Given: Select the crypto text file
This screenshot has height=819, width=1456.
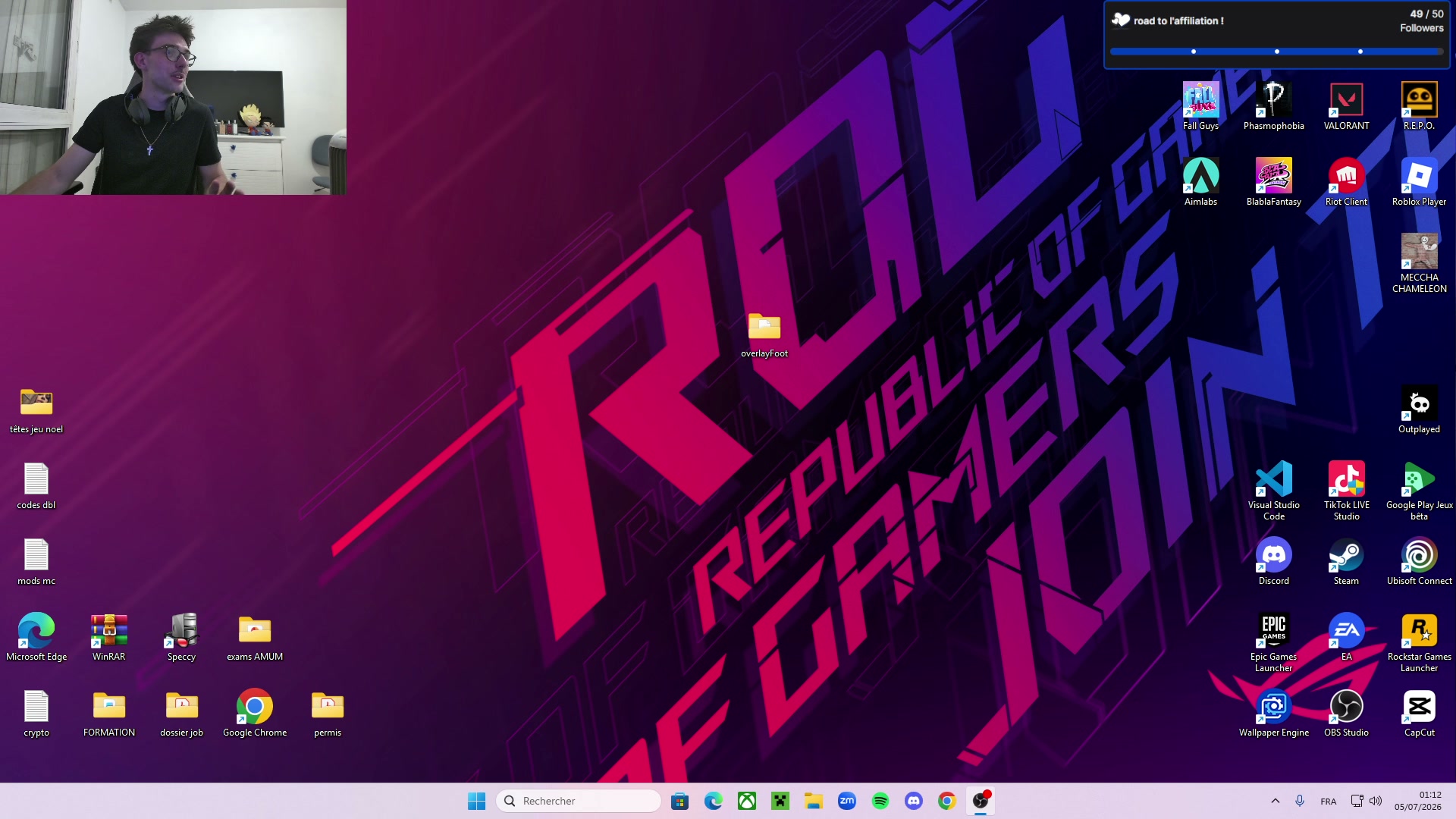Looking at the screenshot, I should (36, 714).
